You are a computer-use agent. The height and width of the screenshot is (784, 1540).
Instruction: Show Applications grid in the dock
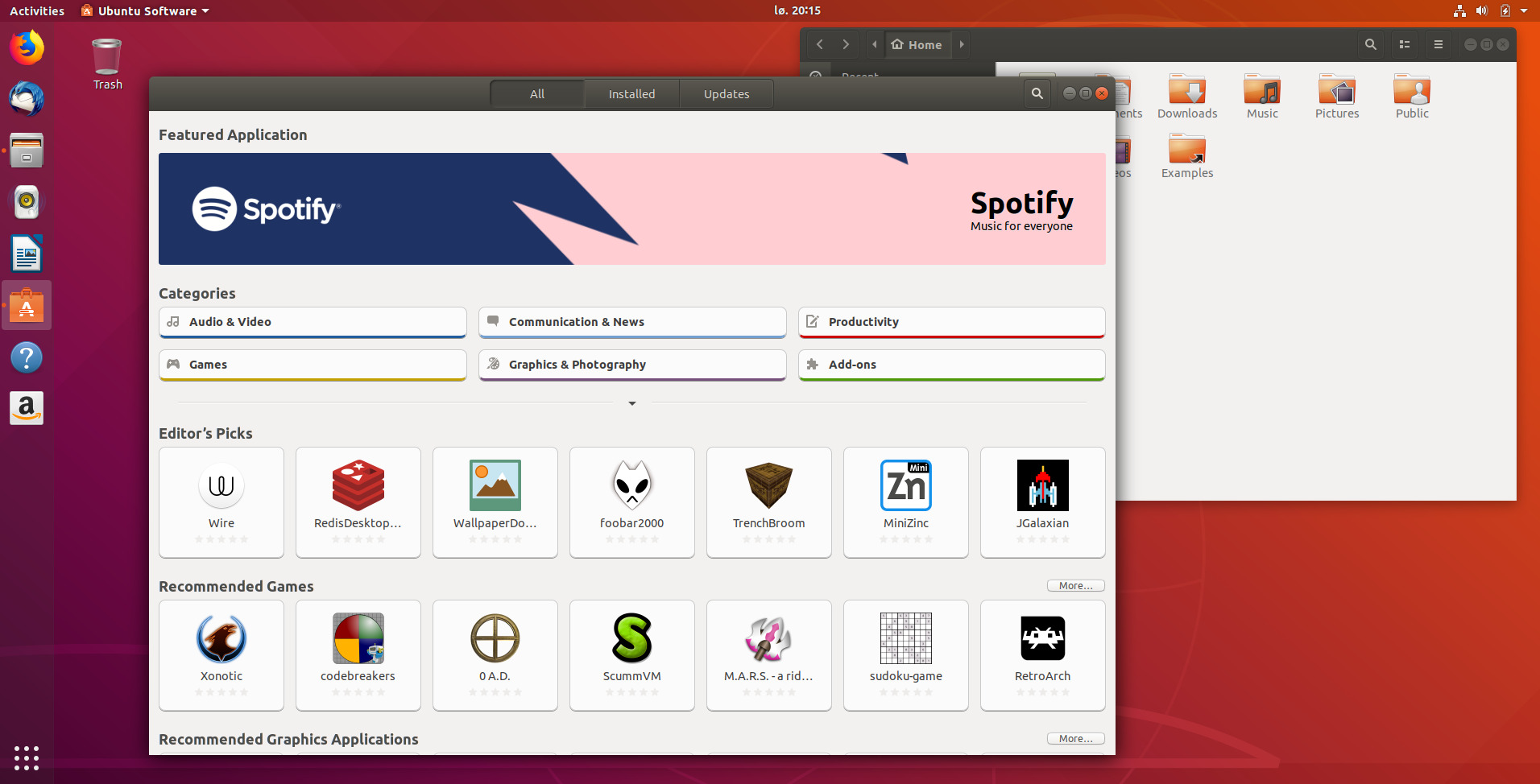tap(27, 757)
